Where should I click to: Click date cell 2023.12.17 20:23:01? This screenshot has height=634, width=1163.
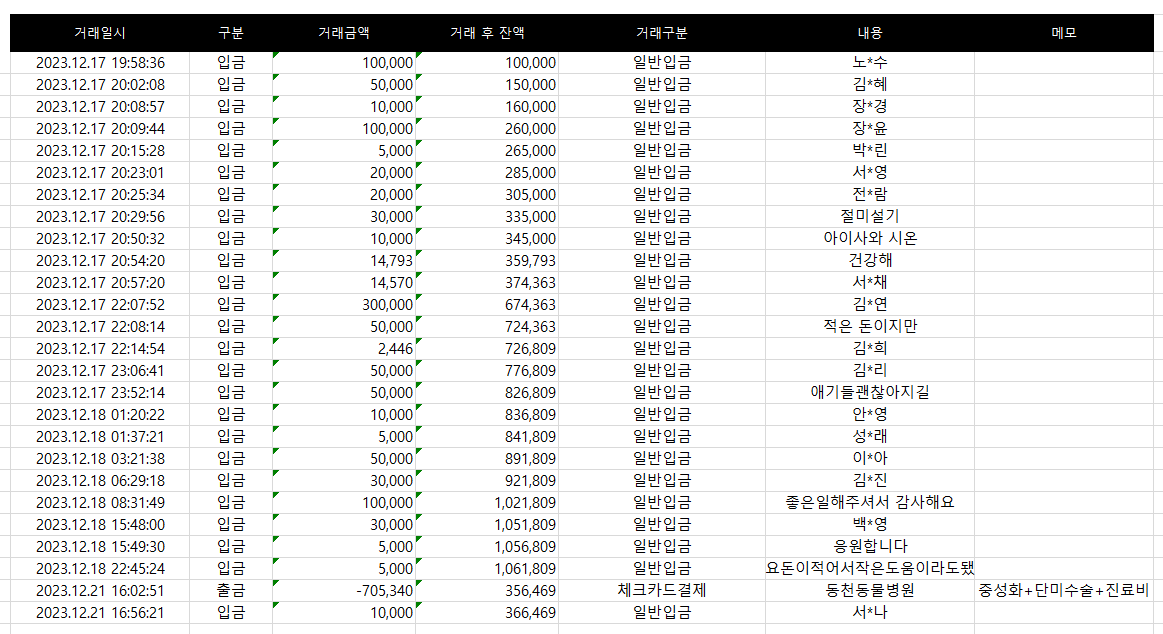tap(100, 173)
